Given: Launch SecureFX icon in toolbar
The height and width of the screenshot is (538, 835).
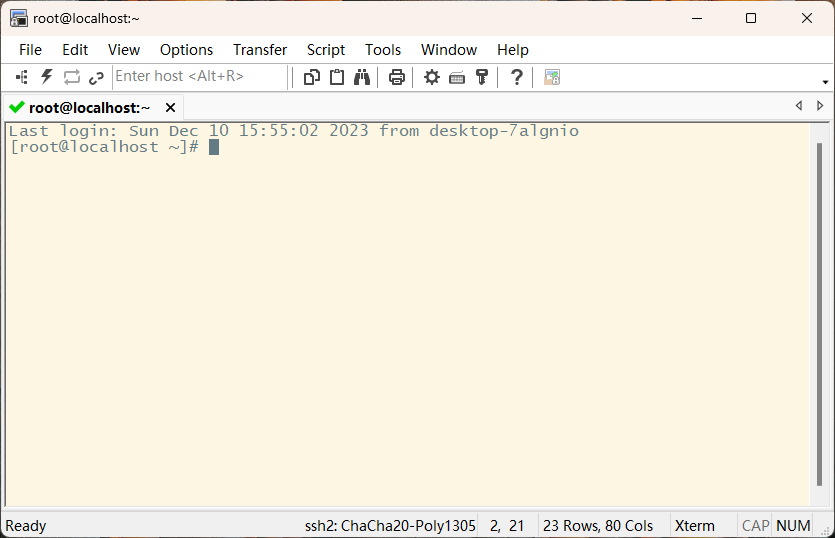Looking at the screenshot, I should point(552,77).
